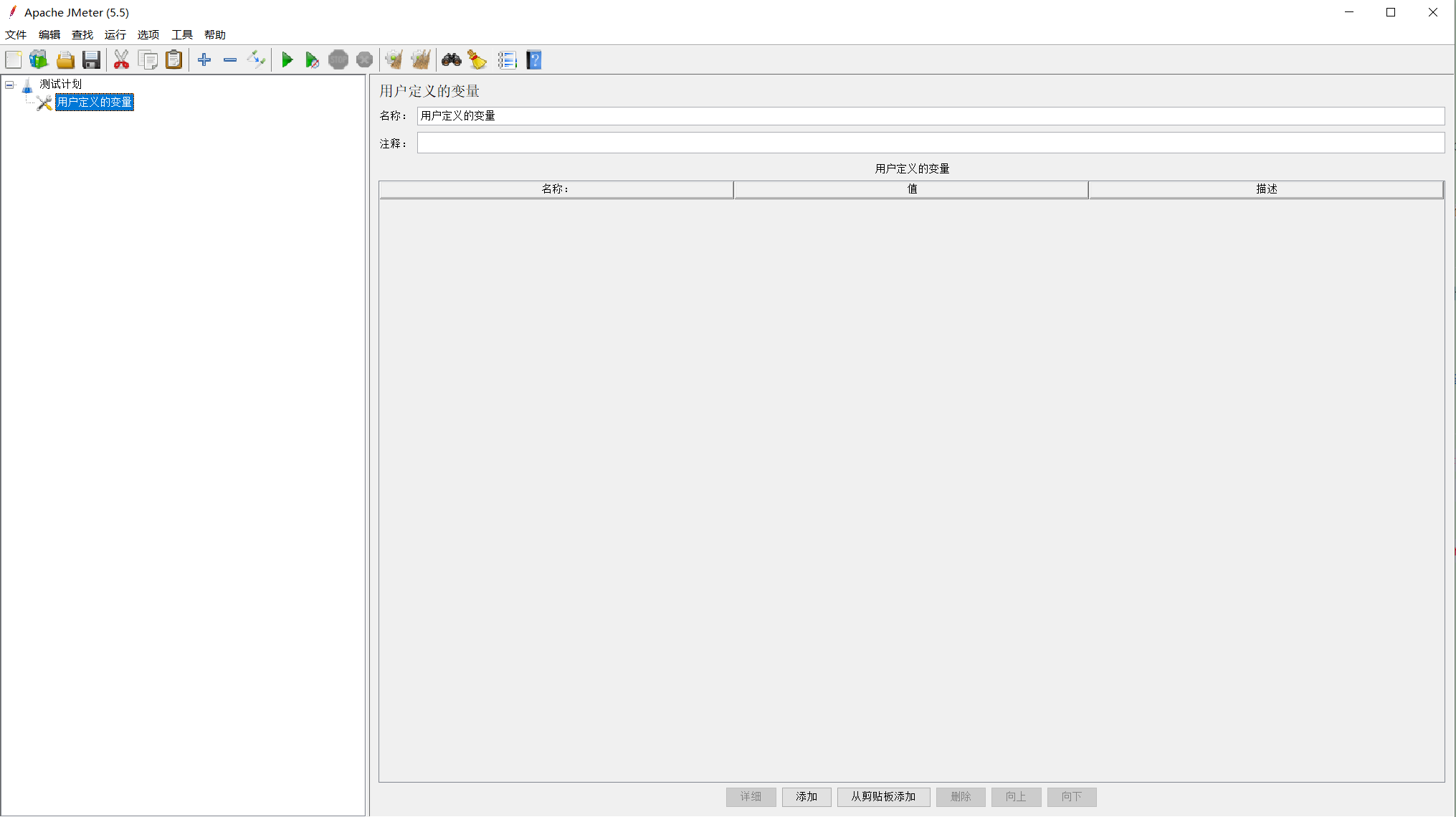The width and height of the screenshot is (1456, 817).
Task: Click the Clear All double broom icon
Action: (x=421, y=60)
